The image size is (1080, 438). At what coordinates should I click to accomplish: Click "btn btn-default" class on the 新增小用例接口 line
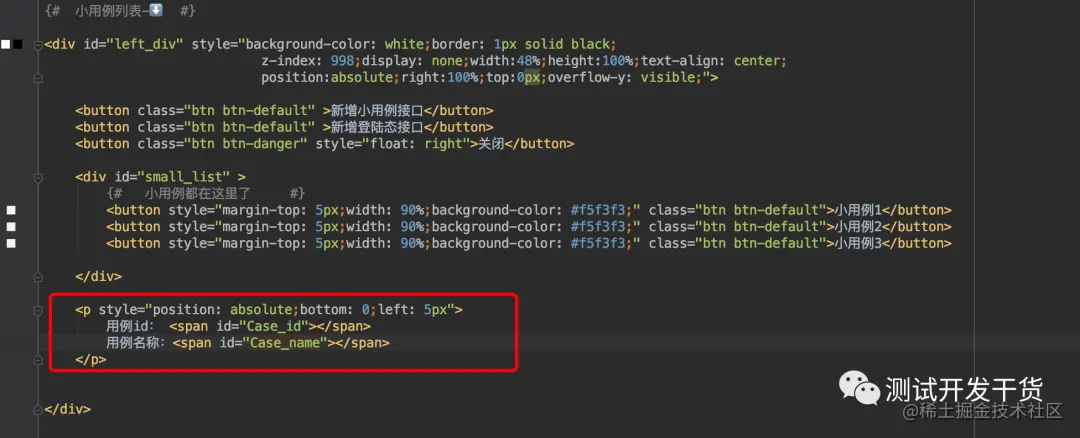[249, 111]
